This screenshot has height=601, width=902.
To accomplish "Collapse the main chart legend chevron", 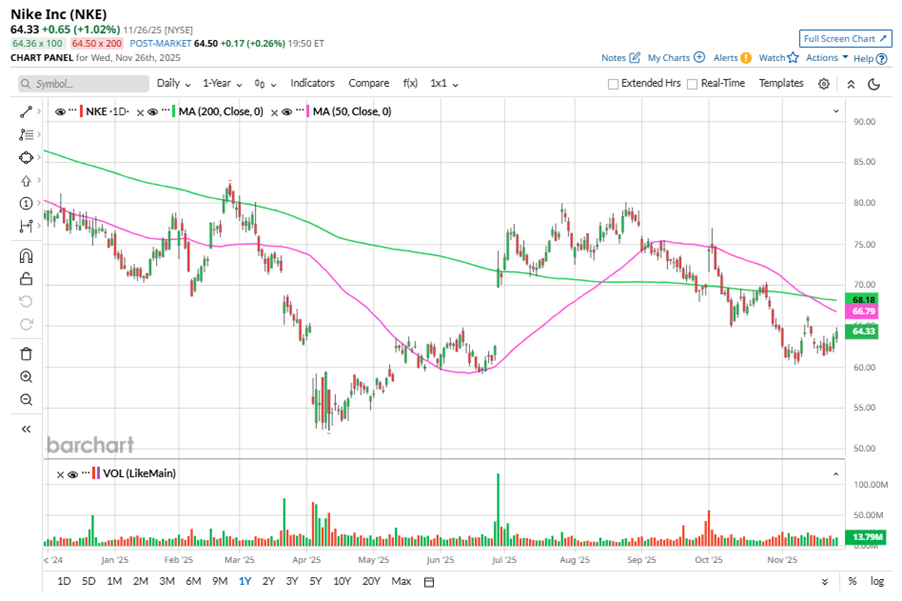I will point(836,112).
